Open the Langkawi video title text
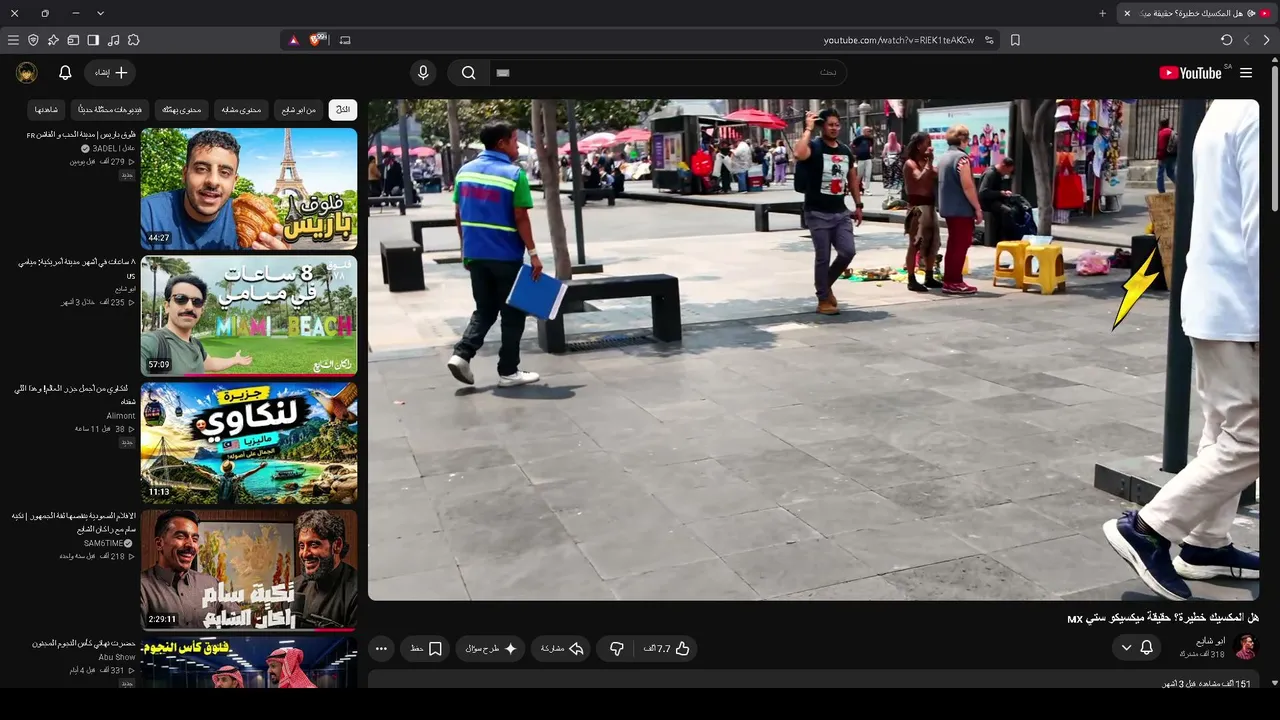This screenshot has height=720, width=1280. click(75, 394)
